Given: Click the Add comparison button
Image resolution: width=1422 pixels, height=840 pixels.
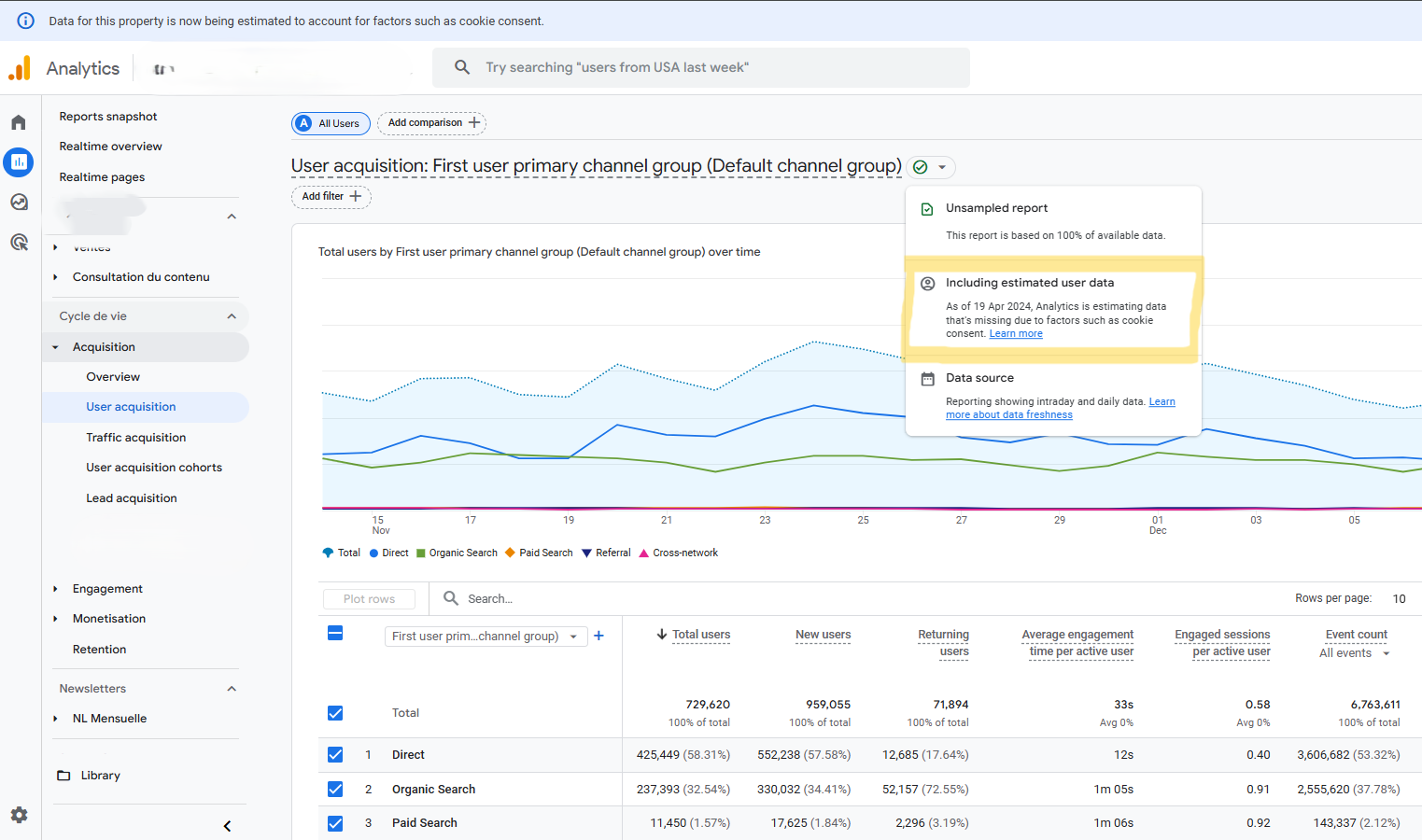Looking at the screenshot, I should coord(431,123).
